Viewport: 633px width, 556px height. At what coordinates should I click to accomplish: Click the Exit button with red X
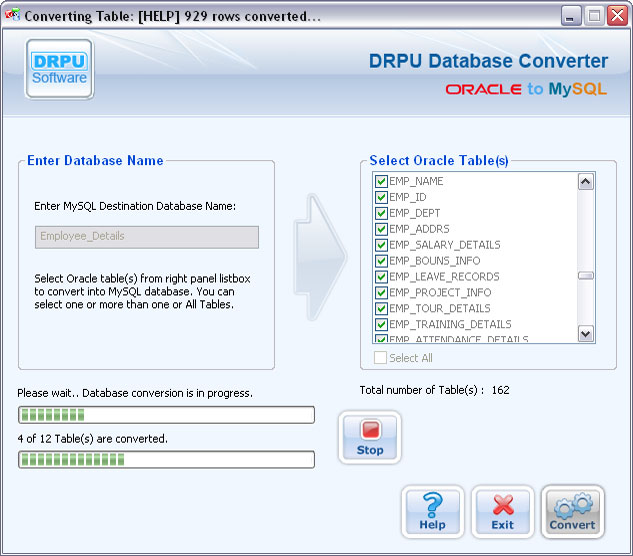point(503,512)
